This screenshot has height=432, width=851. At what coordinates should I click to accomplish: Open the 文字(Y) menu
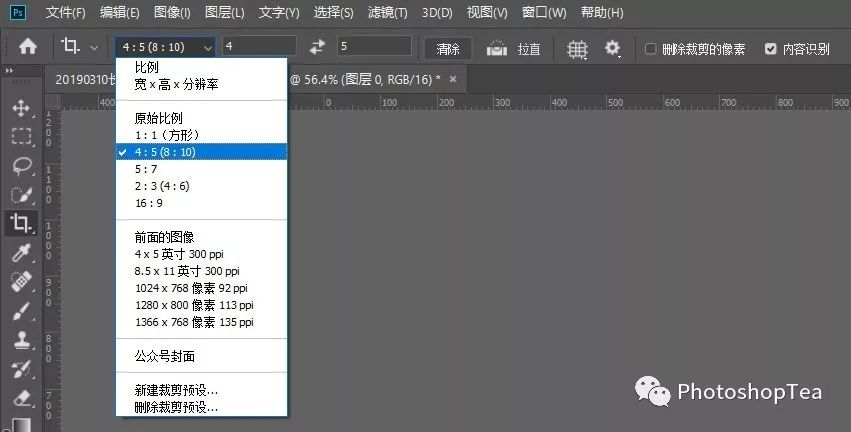pos(278,12)
